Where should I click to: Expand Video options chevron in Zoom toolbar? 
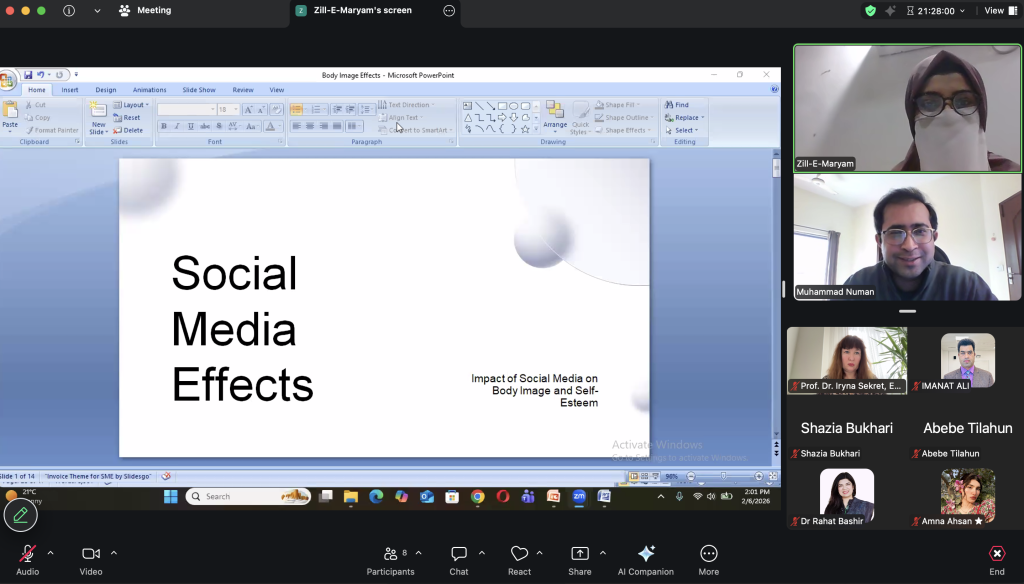coord(114,553)
